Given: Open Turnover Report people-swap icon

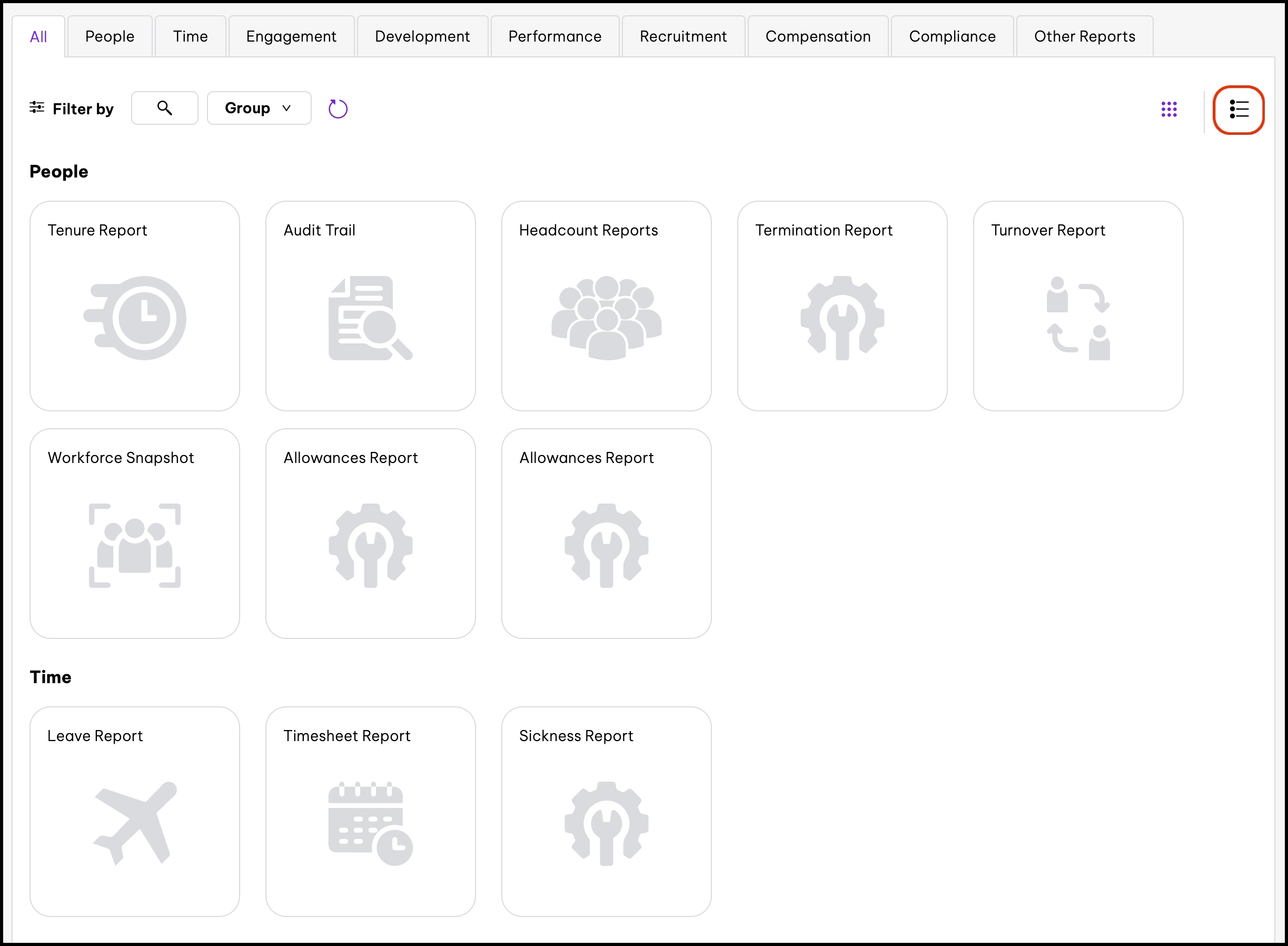Looking at the screenshot, I should (x=1078, y=318).
